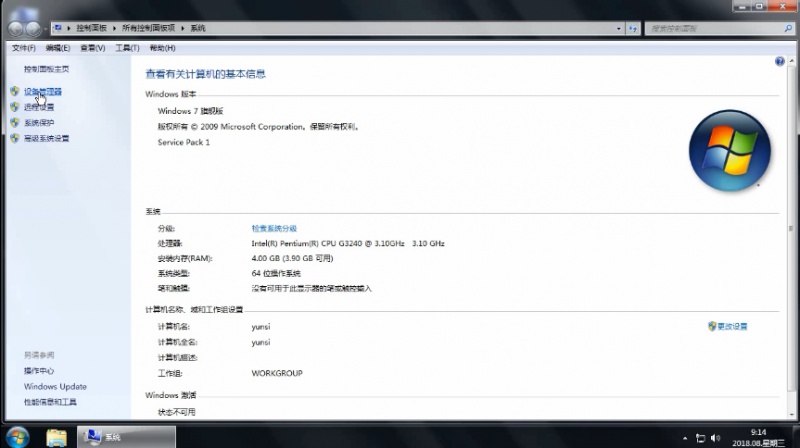
Task: Expand arrow after 控制面板 breadcrumb
Action: [x=114, y=28]
